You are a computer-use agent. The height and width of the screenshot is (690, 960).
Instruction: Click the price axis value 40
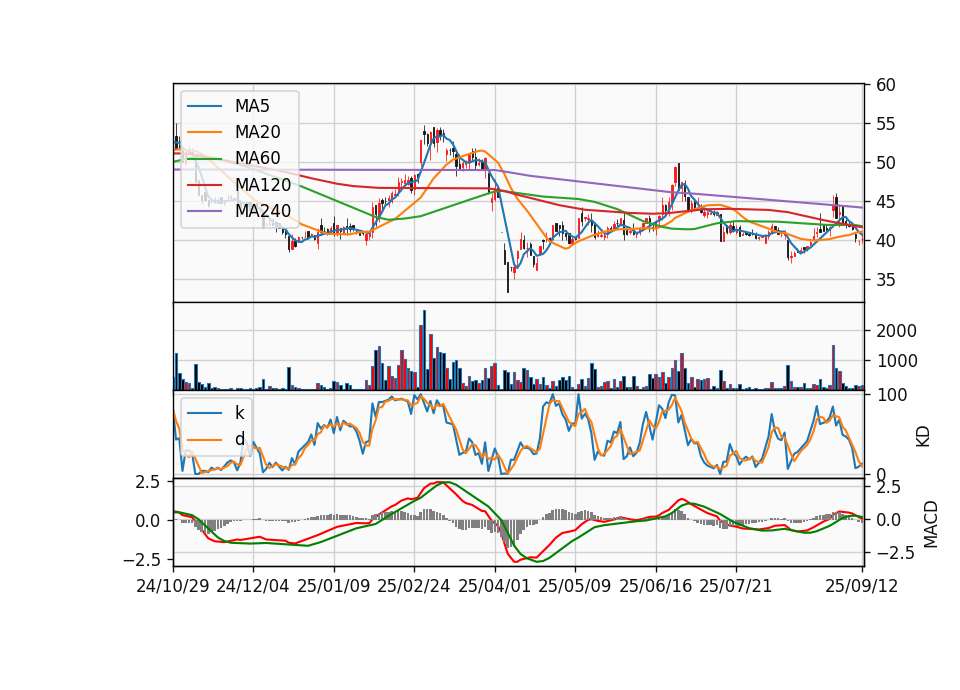[x=885, y=241]
